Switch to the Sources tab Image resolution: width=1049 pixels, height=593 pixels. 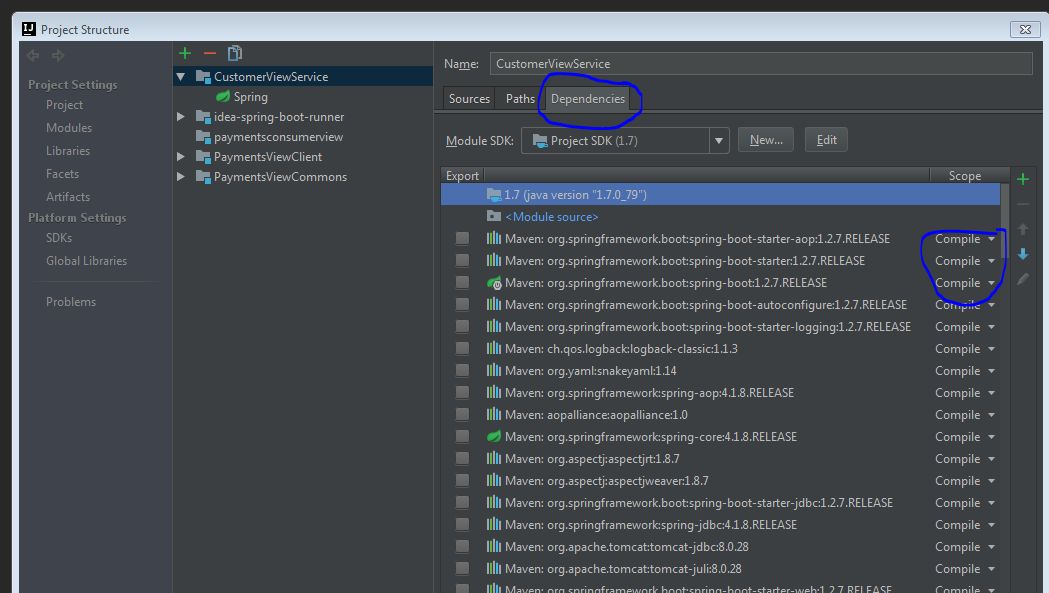pos(469,98)
